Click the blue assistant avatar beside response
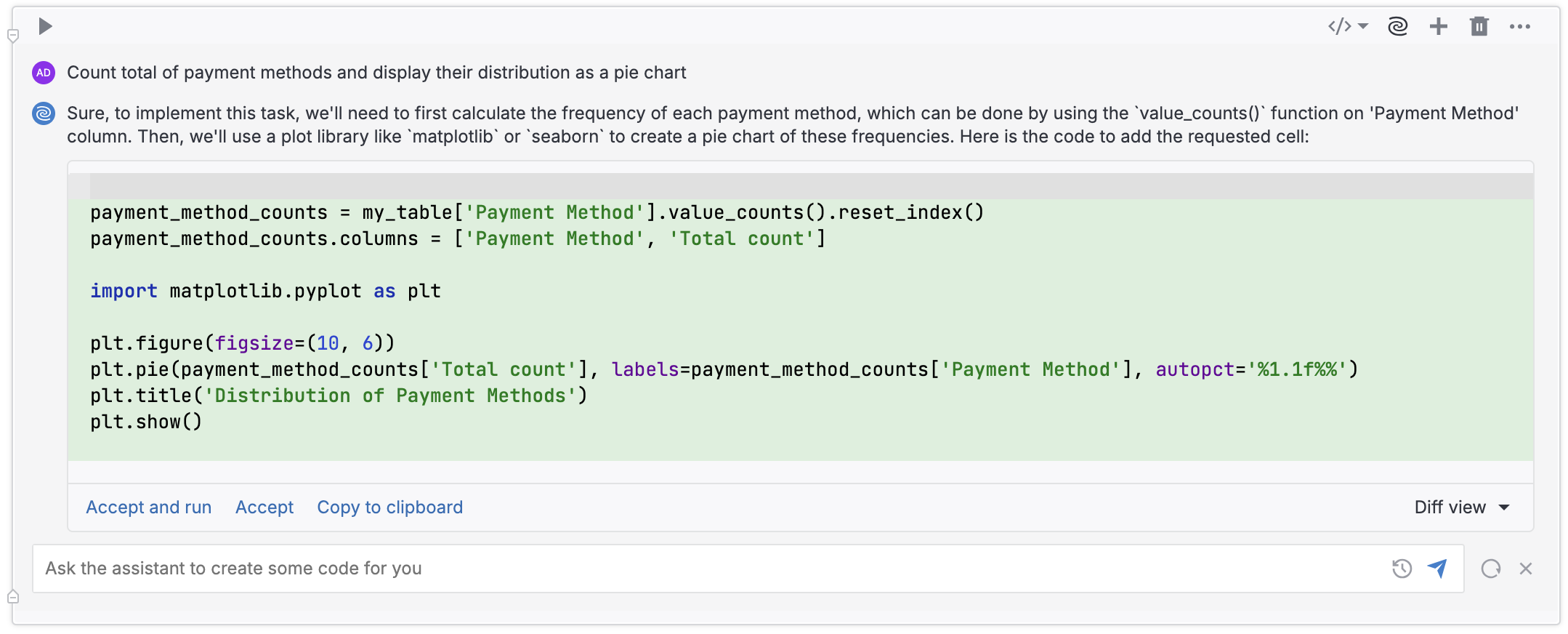The height and width of the screenshot is (634, 1568). point(44,113)
